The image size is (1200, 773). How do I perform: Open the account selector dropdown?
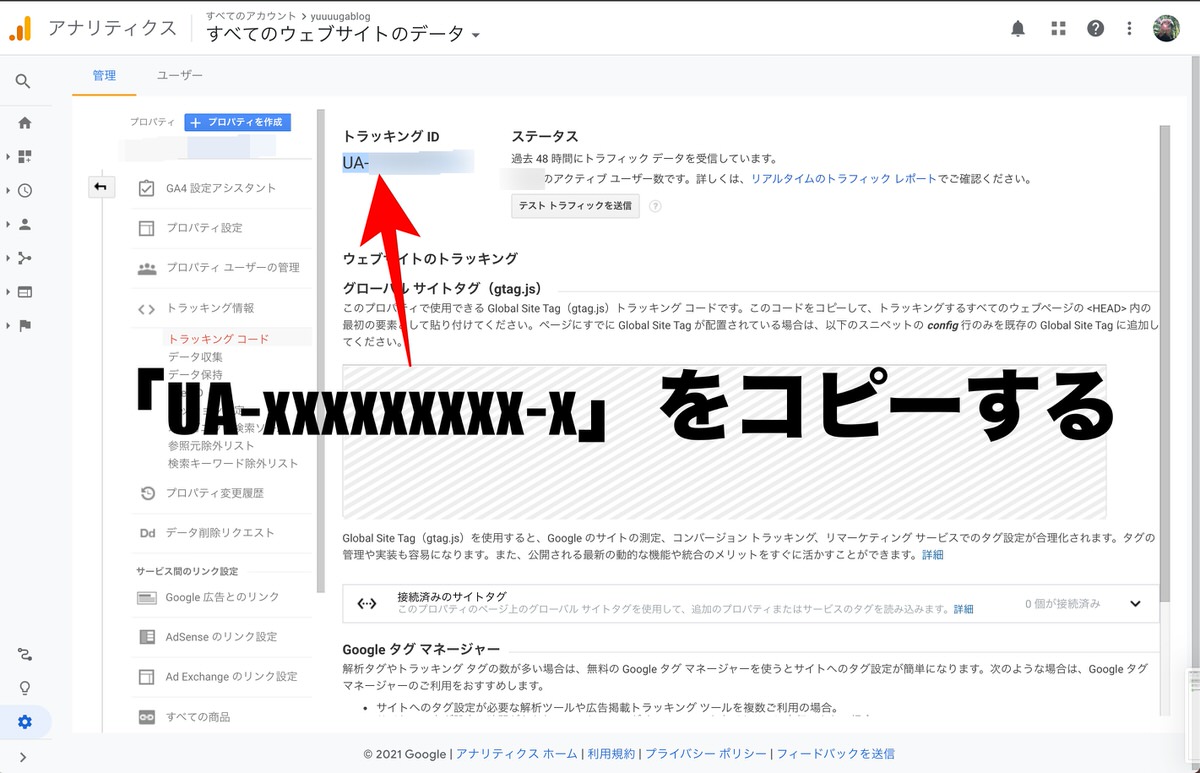(x=343, y=34)
